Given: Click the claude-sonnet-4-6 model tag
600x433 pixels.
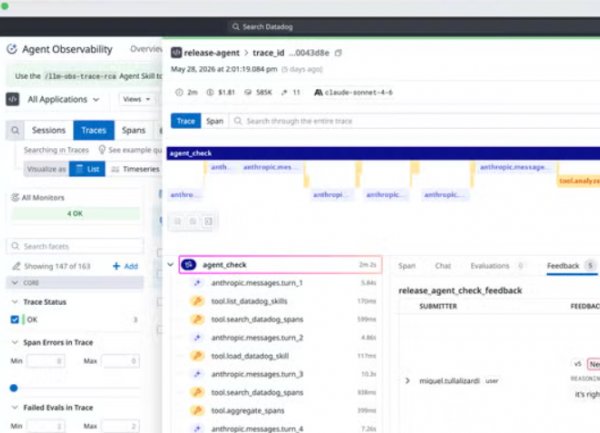Looking at the screenshot, I should (358, 92).
